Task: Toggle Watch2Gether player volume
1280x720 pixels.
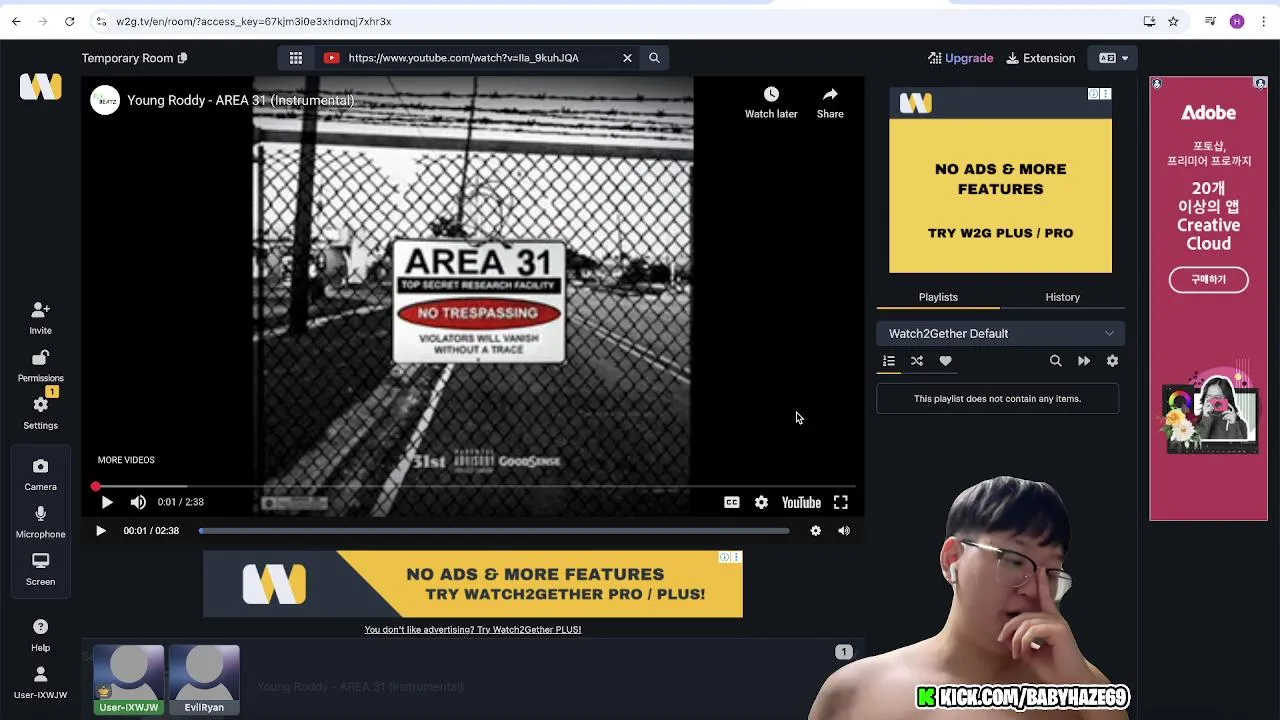Action: tap(844, 531)
